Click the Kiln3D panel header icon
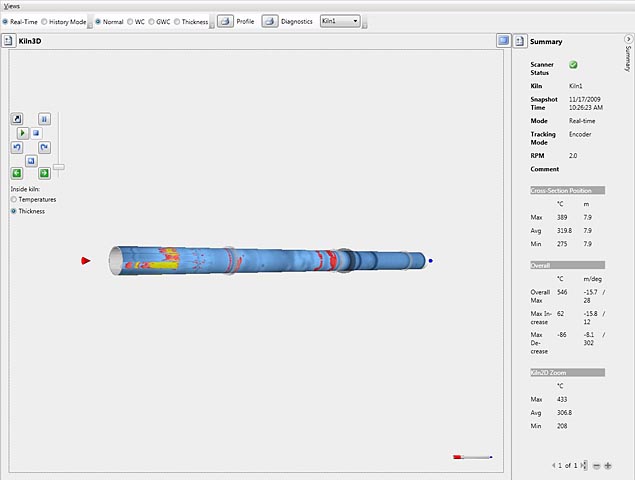 8,41
